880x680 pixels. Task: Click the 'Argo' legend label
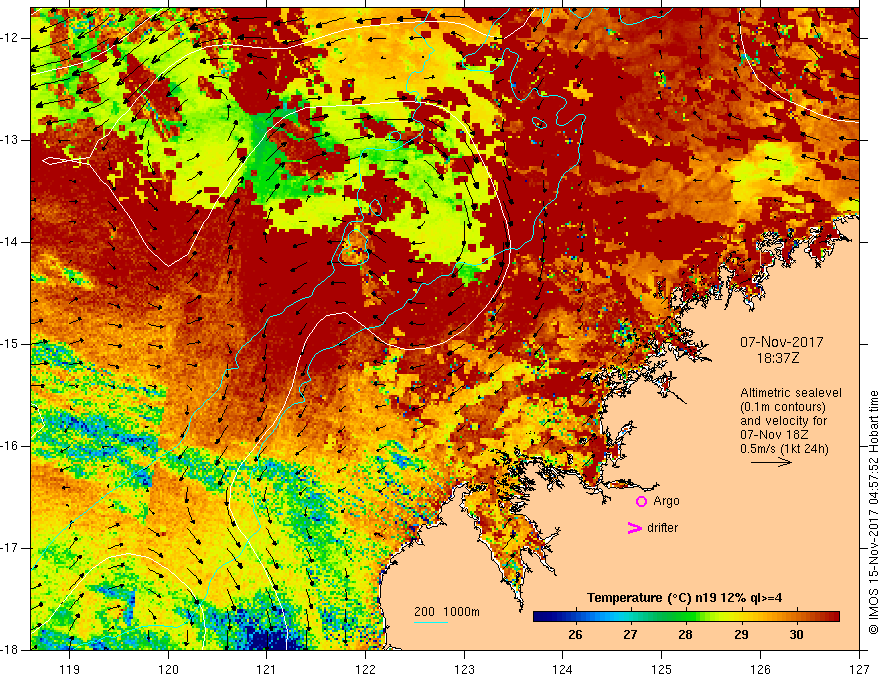click(x=666, y=501)
